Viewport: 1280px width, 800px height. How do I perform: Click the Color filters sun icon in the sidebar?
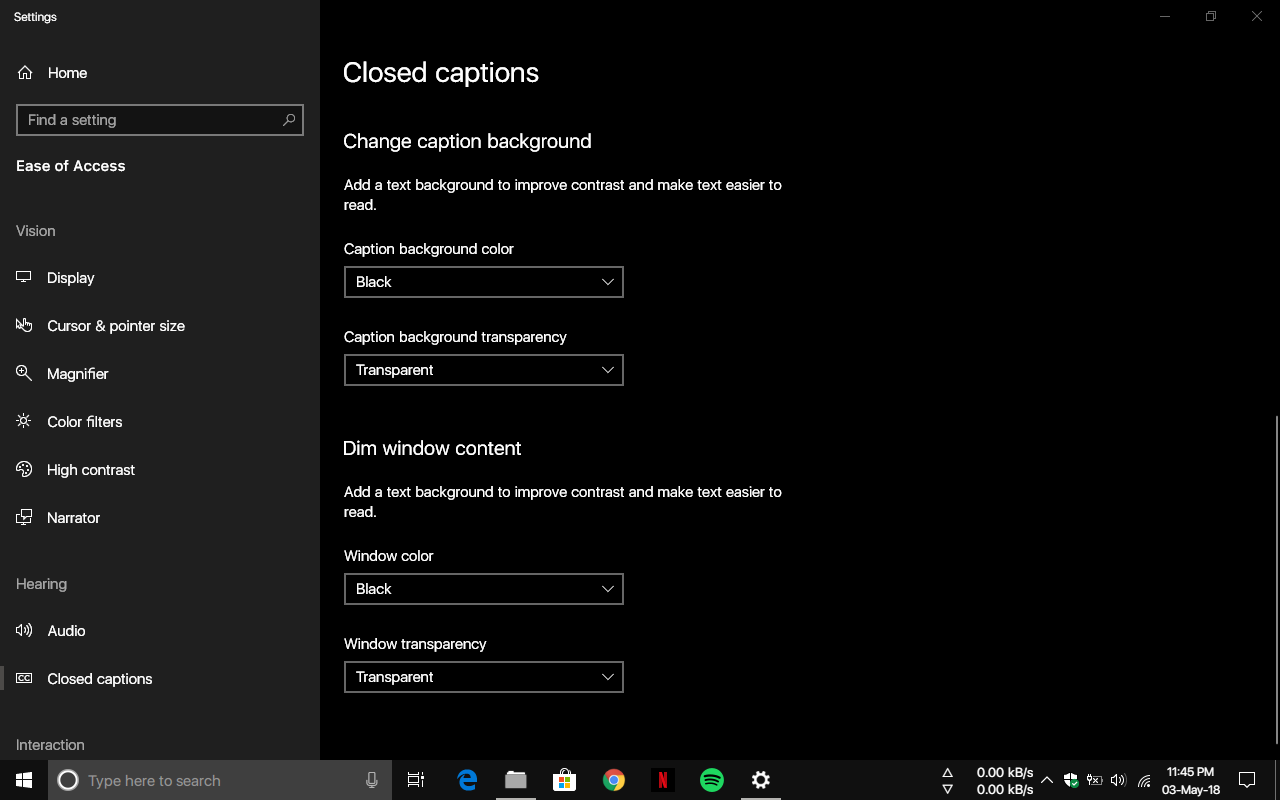(24, 421)
